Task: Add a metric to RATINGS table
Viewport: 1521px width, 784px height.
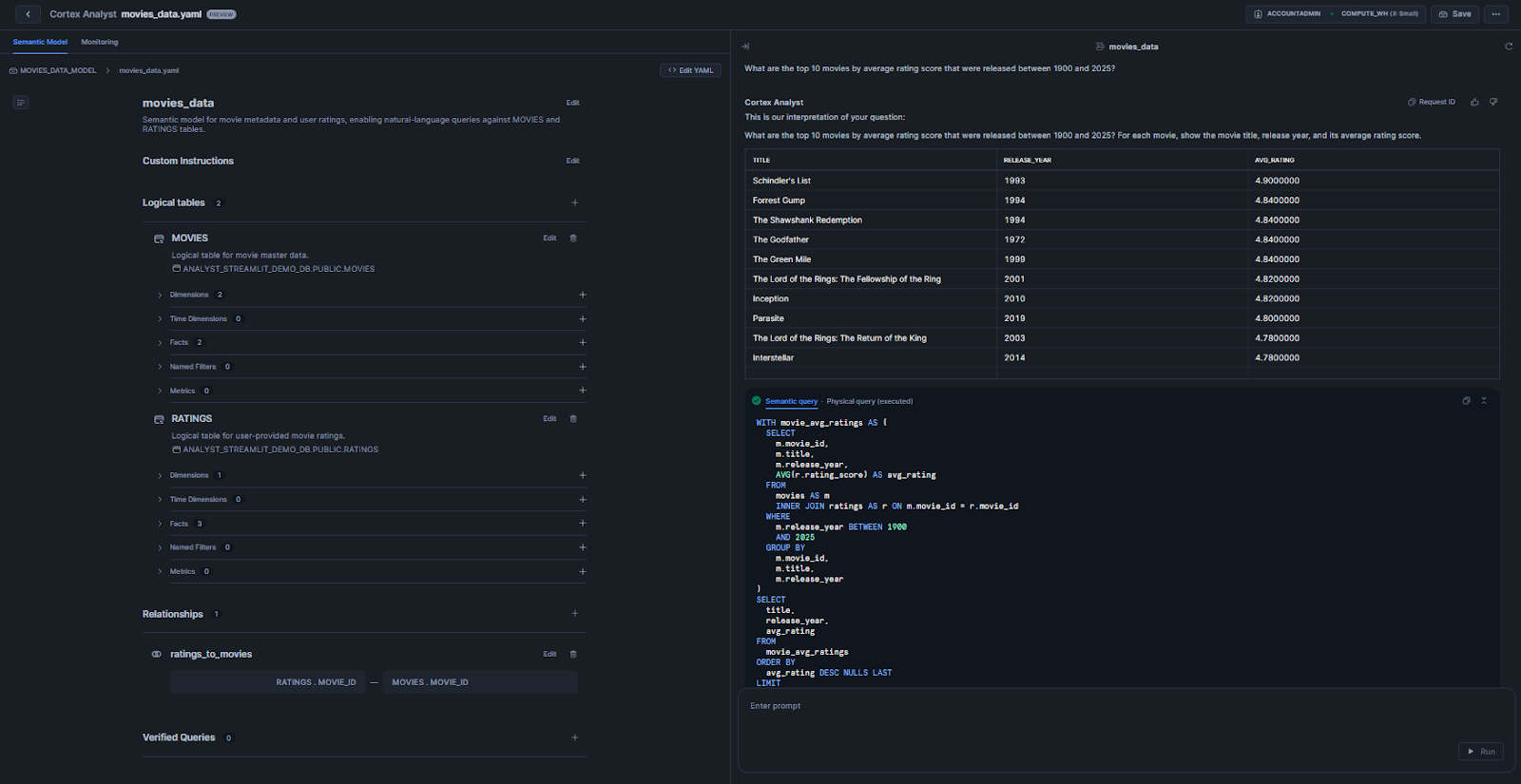Action: coord(583,572)
